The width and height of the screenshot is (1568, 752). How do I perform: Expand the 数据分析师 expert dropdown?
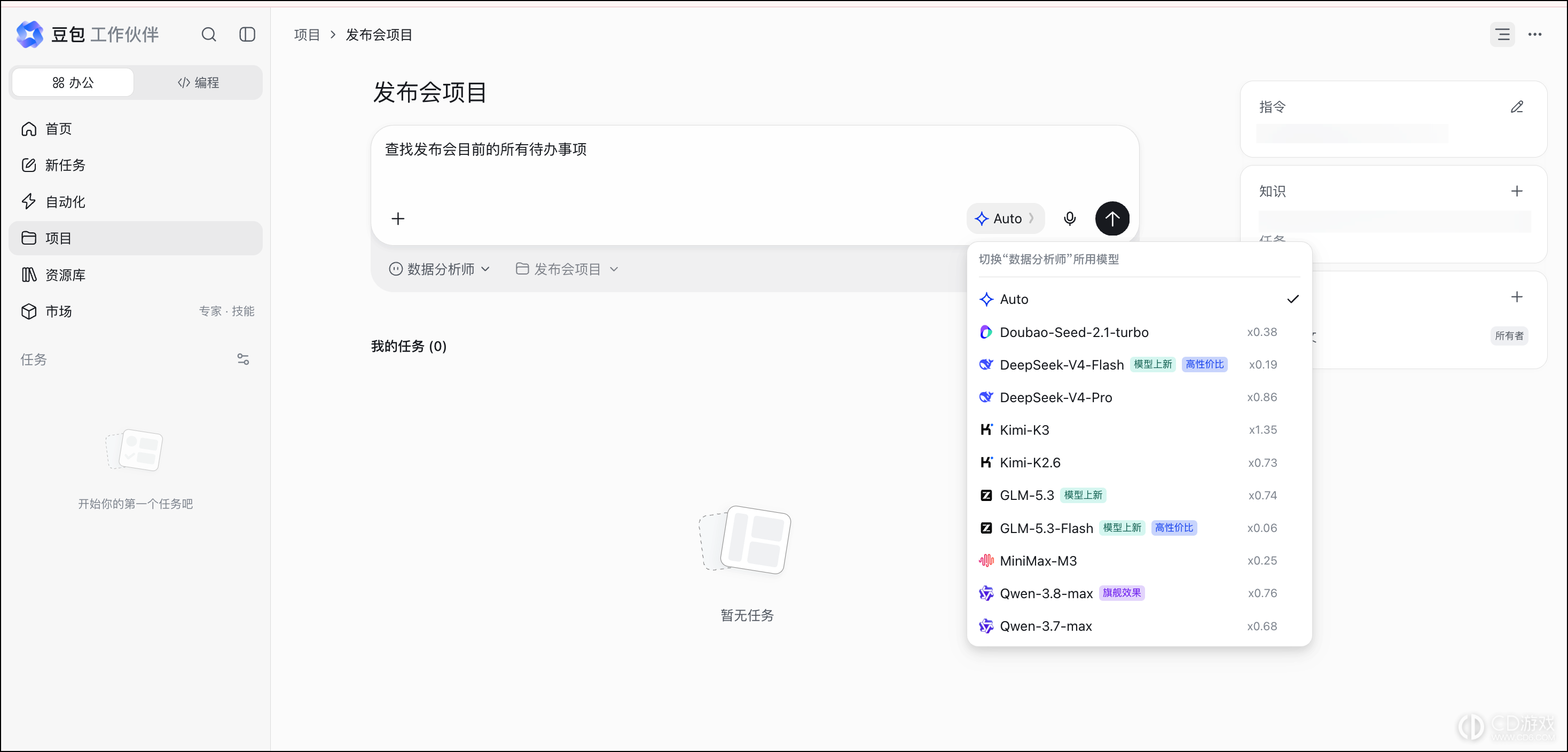coord(440,269)
